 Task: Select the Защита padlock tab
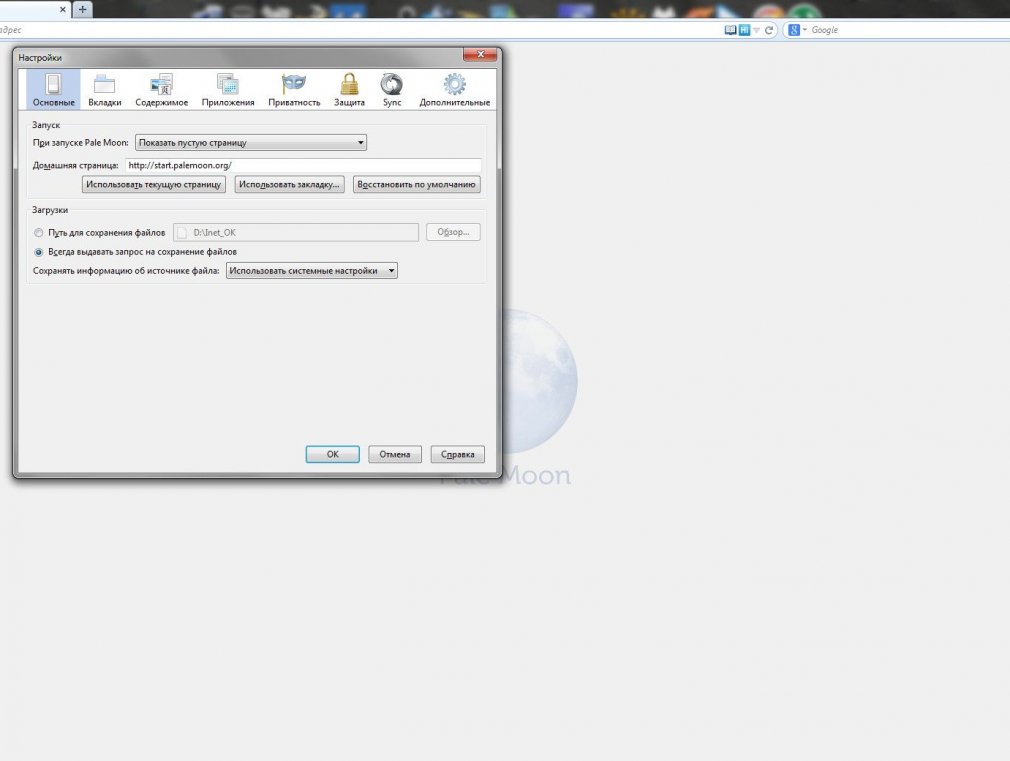[x=349, y=90]
